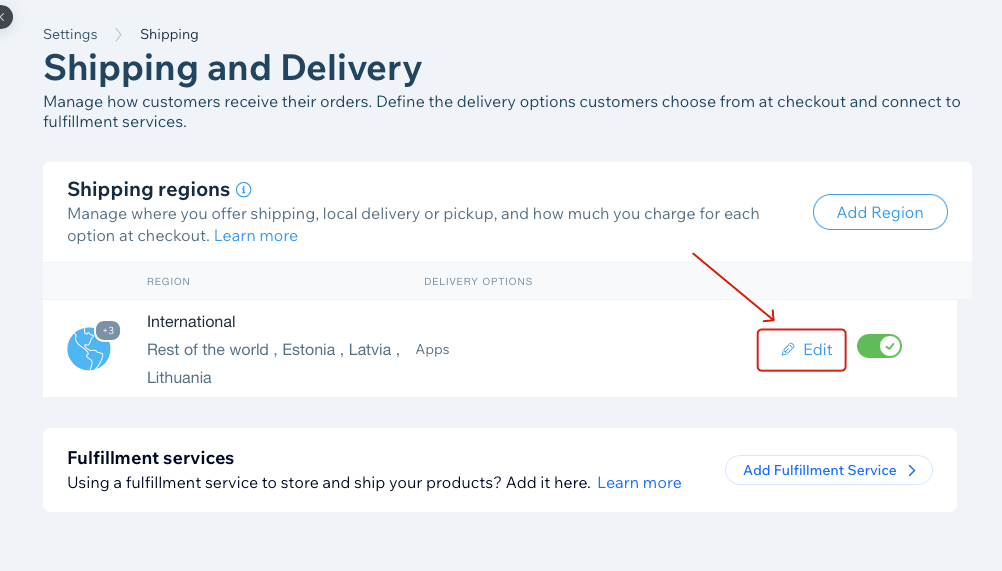Click the globe icon for International region
This screenshot has width=1002, height=571.
[87, 350]
